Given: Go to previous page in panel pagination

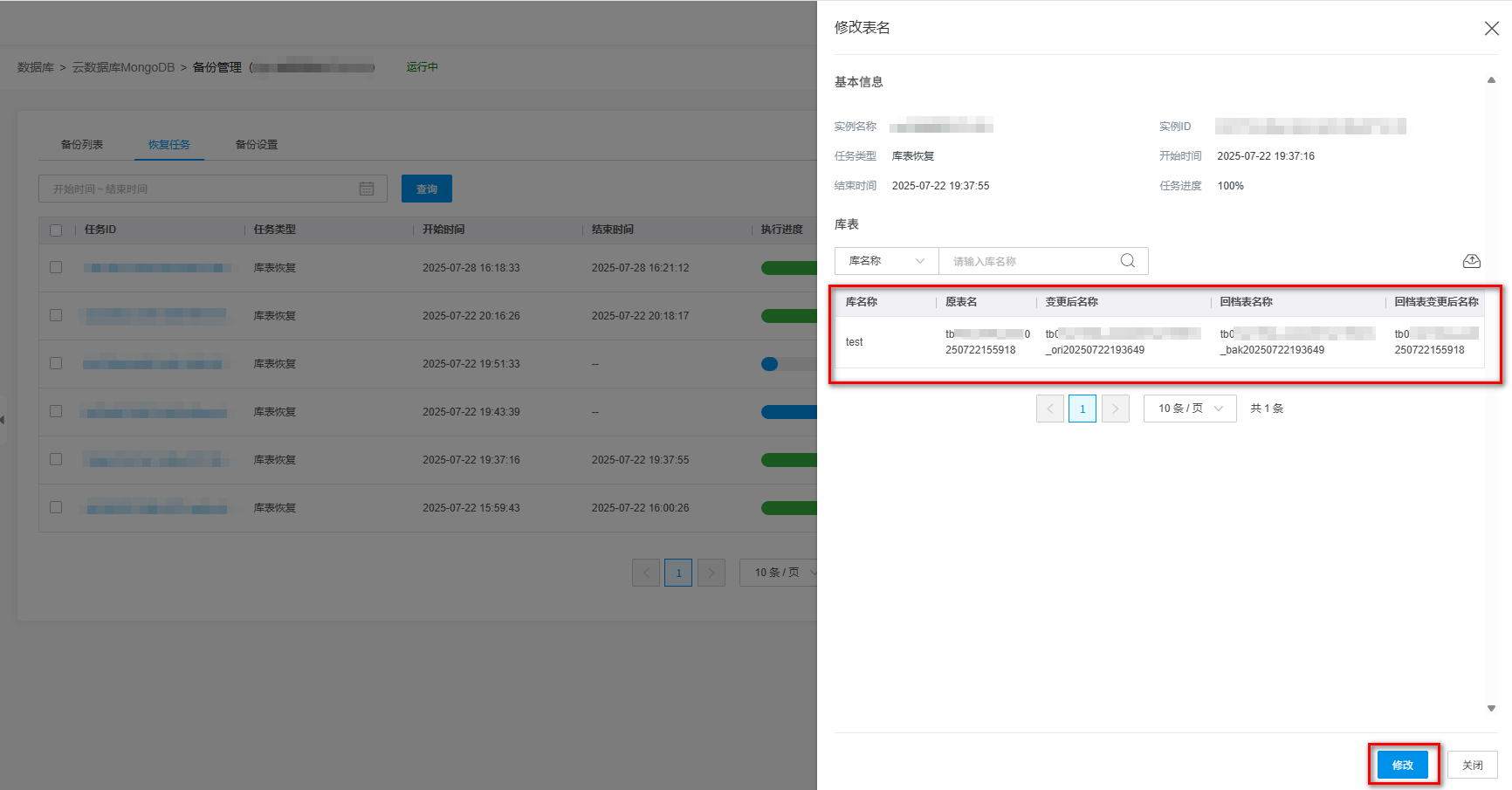Looking at the screenshot, I should pos(1050,409).
